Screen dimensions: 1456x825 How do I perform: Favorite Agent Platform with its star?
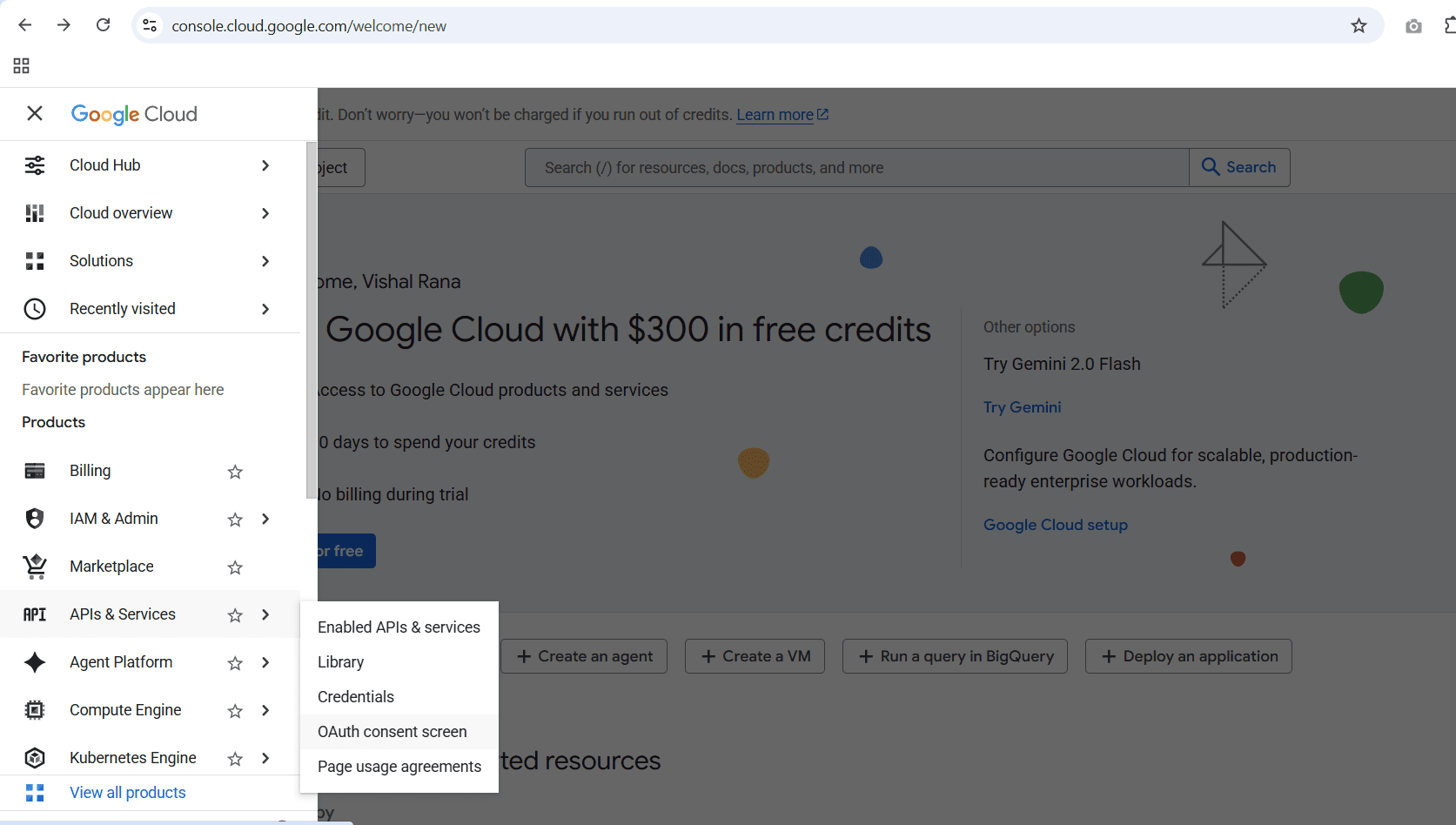point(235,663)
